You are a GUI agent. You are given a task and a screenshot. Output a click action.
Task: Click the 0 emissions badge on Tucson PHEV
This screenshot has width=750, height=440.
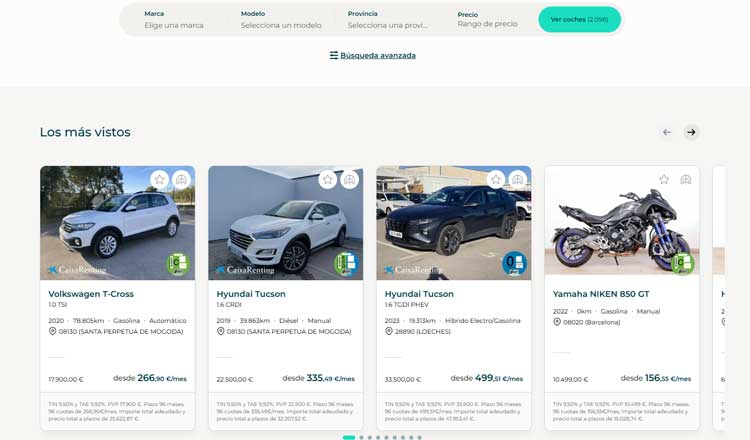tap(514, 264)
